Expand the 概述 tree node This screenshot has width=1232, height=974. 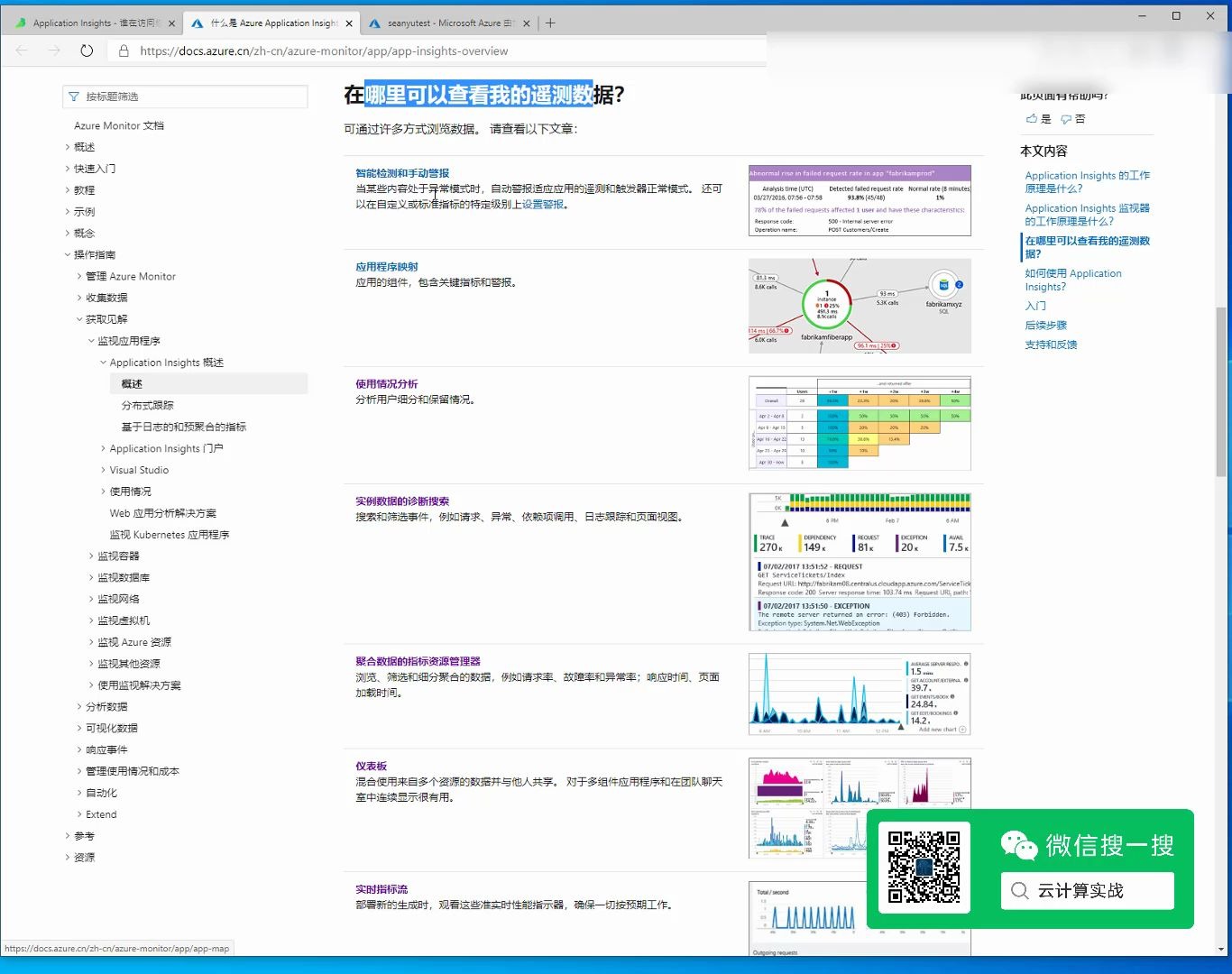[x=68, y=147]
